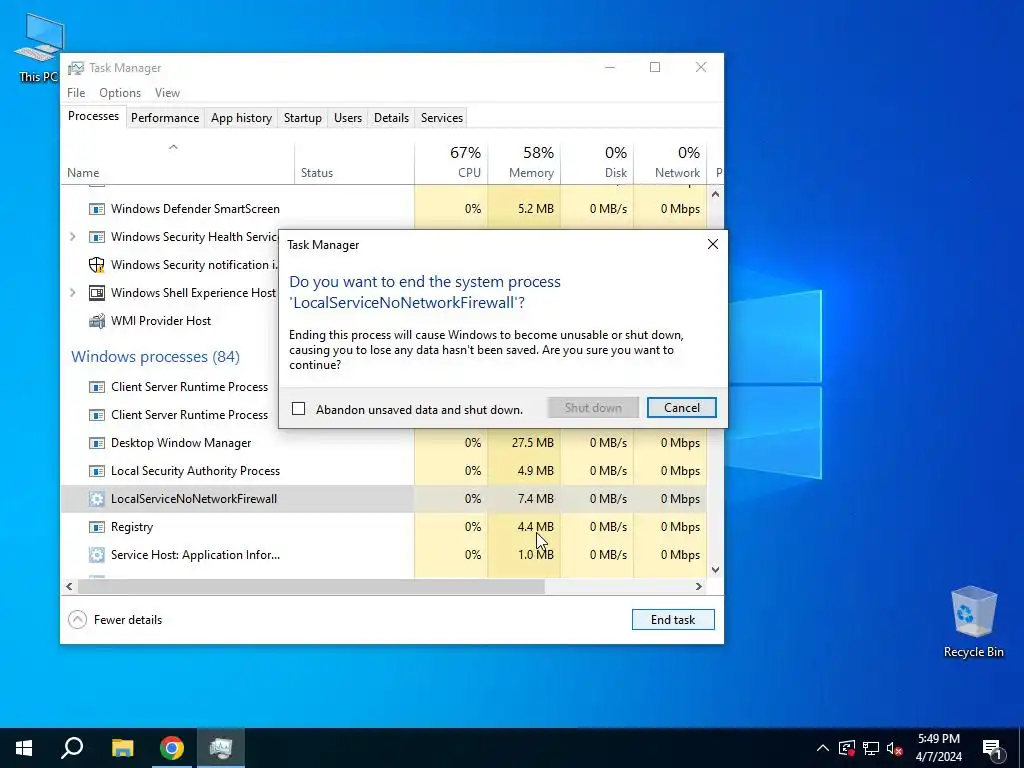Click Windows processes (84) group header

155,357
